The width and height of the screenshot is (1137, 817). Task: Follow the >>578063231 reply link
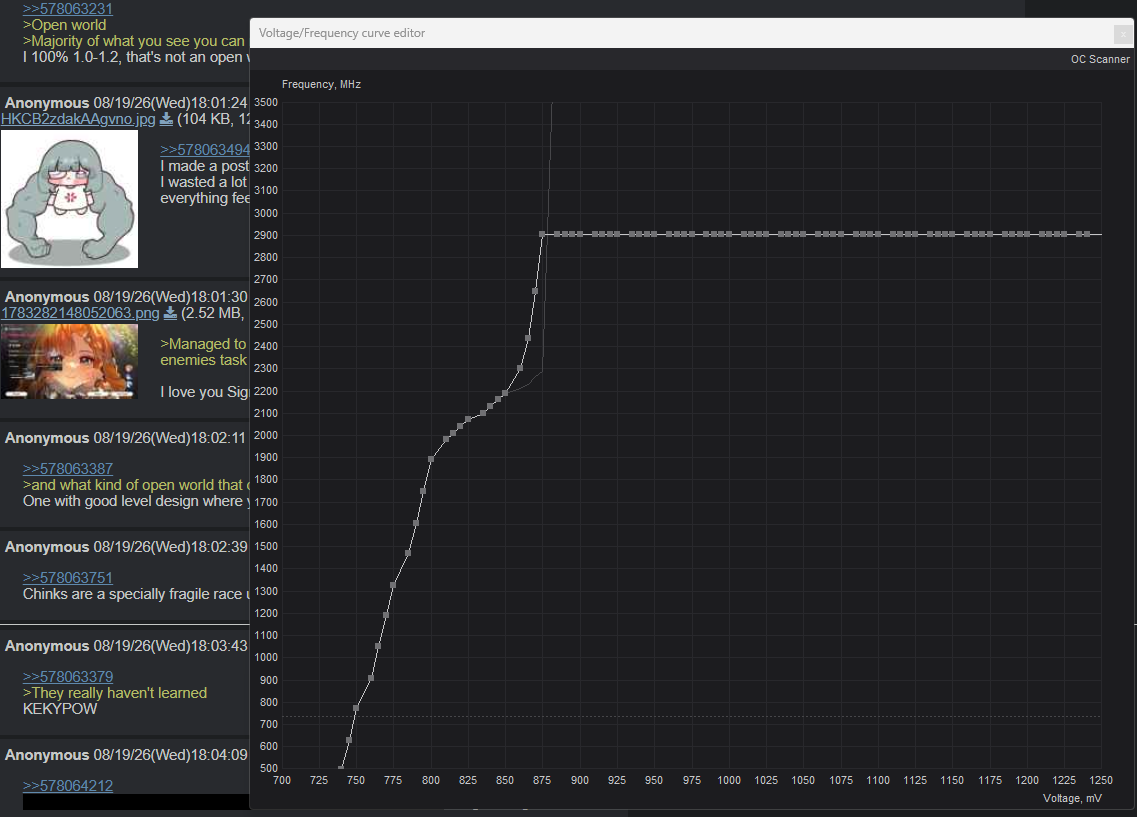click(x=67, y=9)
